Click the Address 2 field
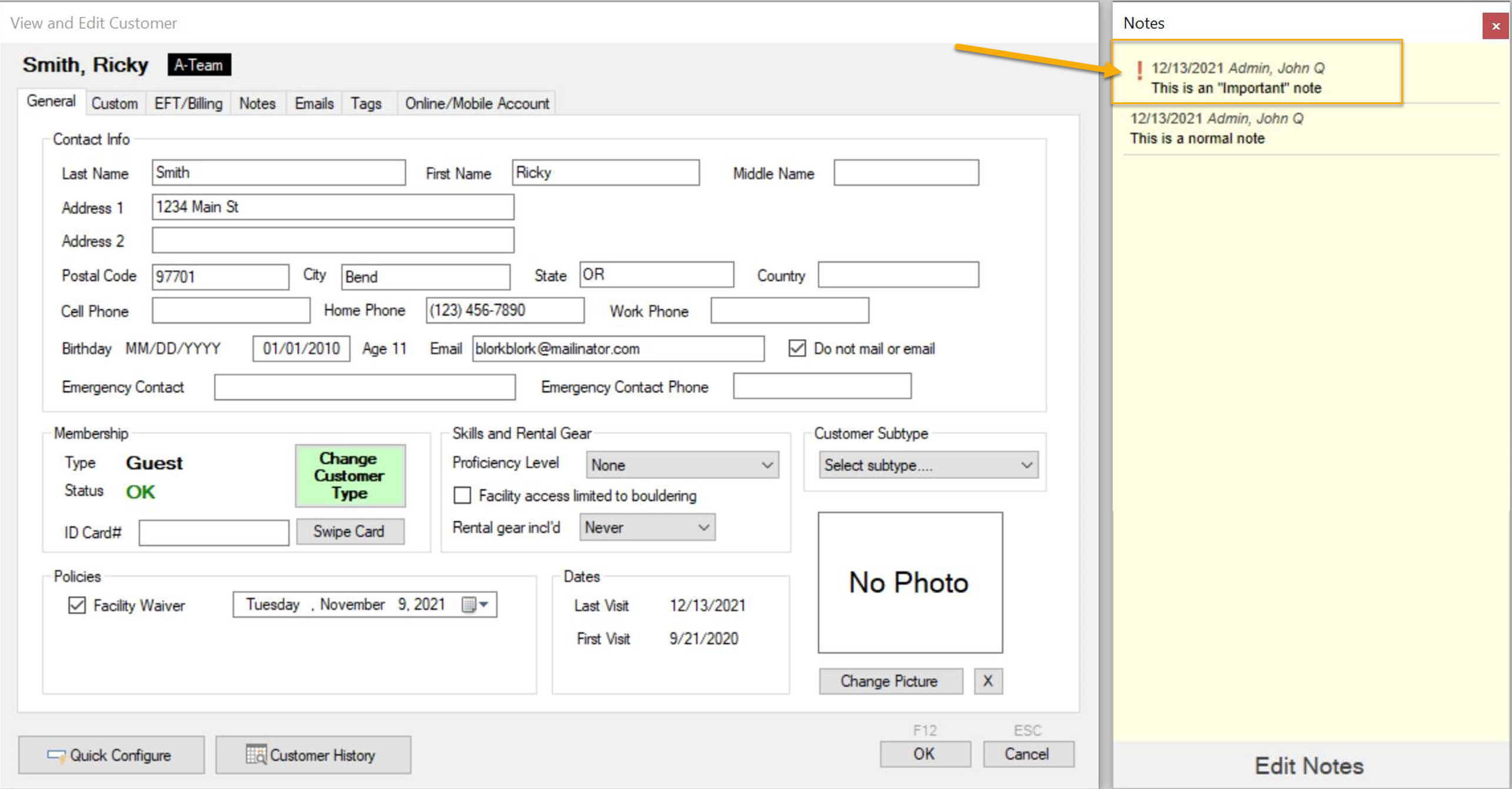Screen dimensions: 1512x789 [333, 240]
